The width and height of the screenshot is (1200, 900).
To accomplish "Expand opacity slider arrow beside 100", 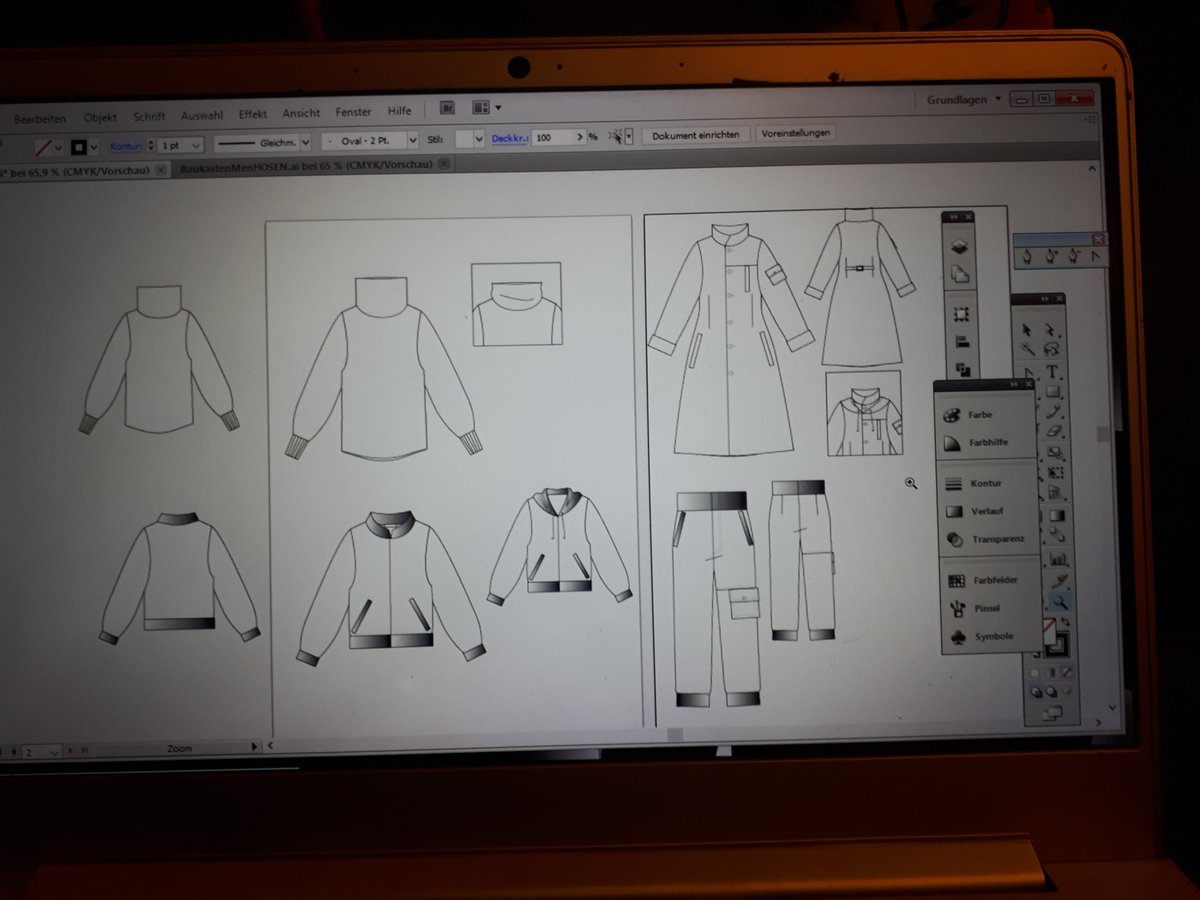I will click(580, 136).
